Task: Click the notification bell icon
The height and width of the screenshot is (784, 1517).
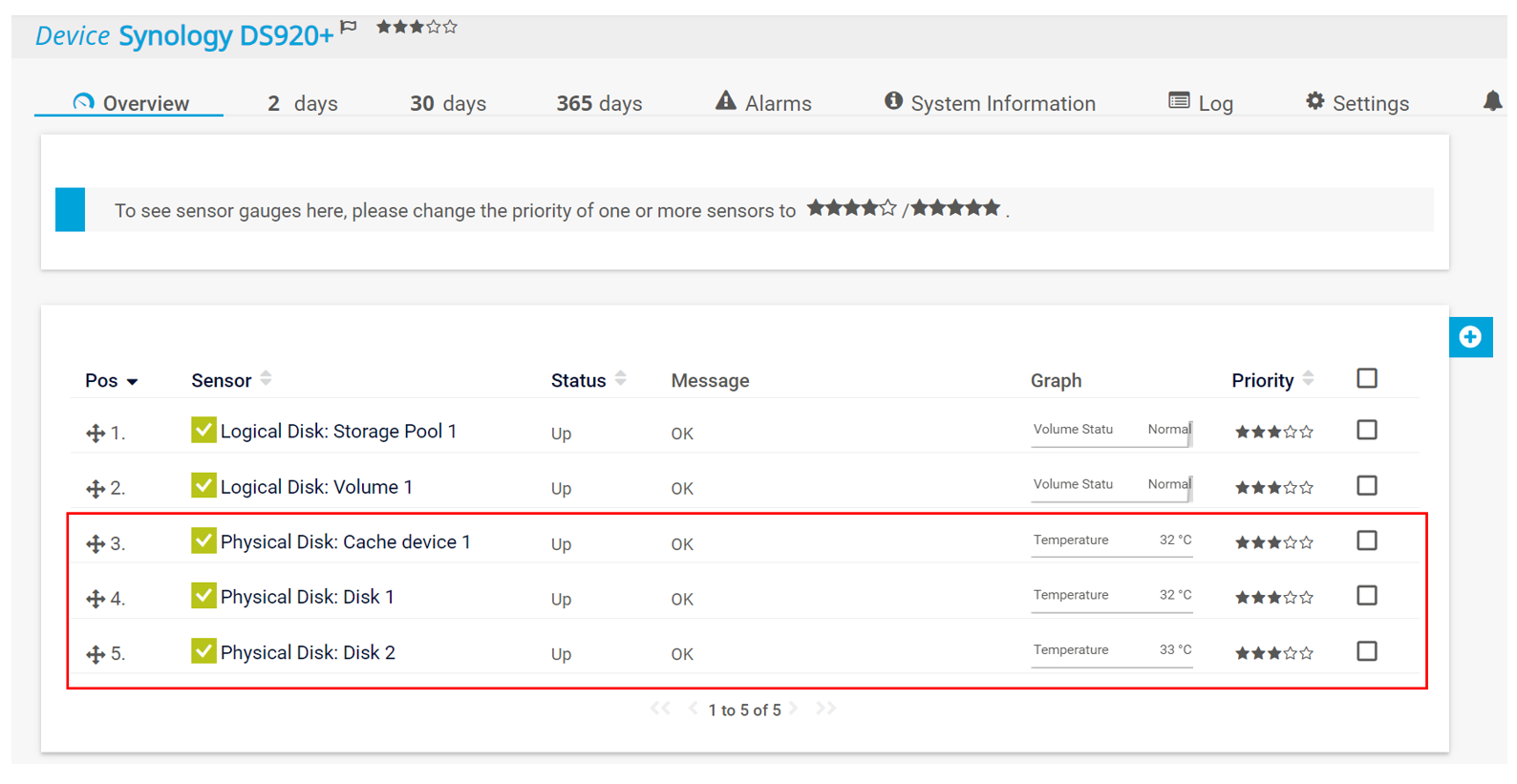Action: tap(1491, 101)
